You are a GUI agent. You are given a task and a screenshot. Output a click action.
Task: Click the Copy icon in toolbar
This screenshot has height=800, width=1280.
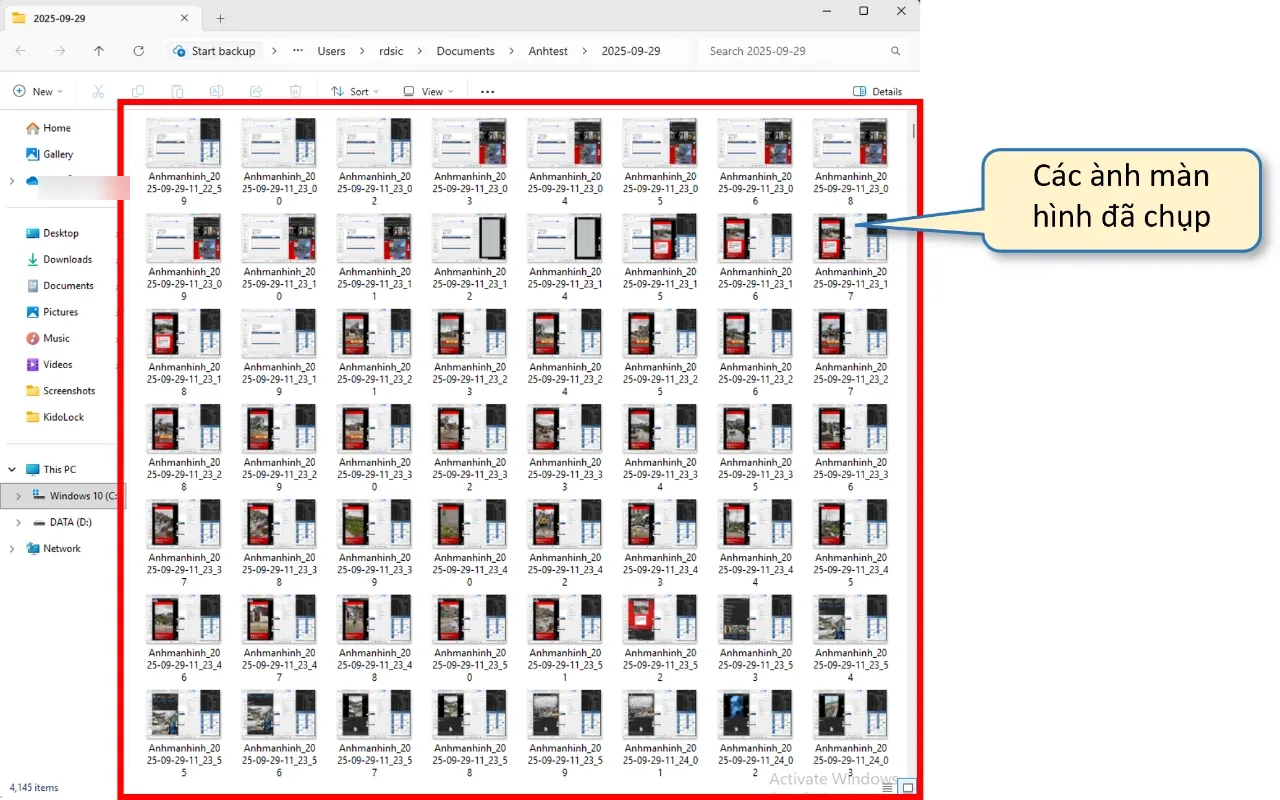pos(138,91)
